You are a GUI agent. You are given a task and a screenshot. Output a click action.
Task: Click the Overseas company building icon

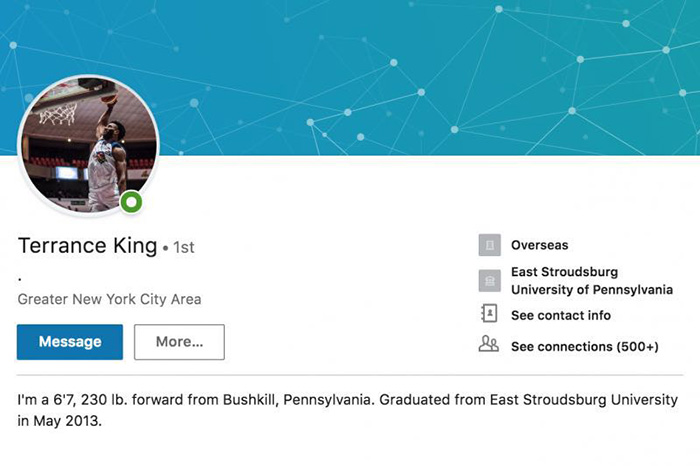pyautogui.click(x=489, y=245)
